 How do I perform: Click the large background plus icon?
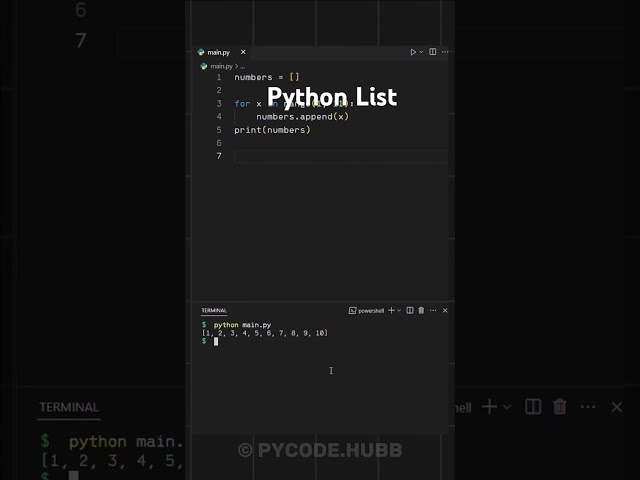[x=489, y=407]
